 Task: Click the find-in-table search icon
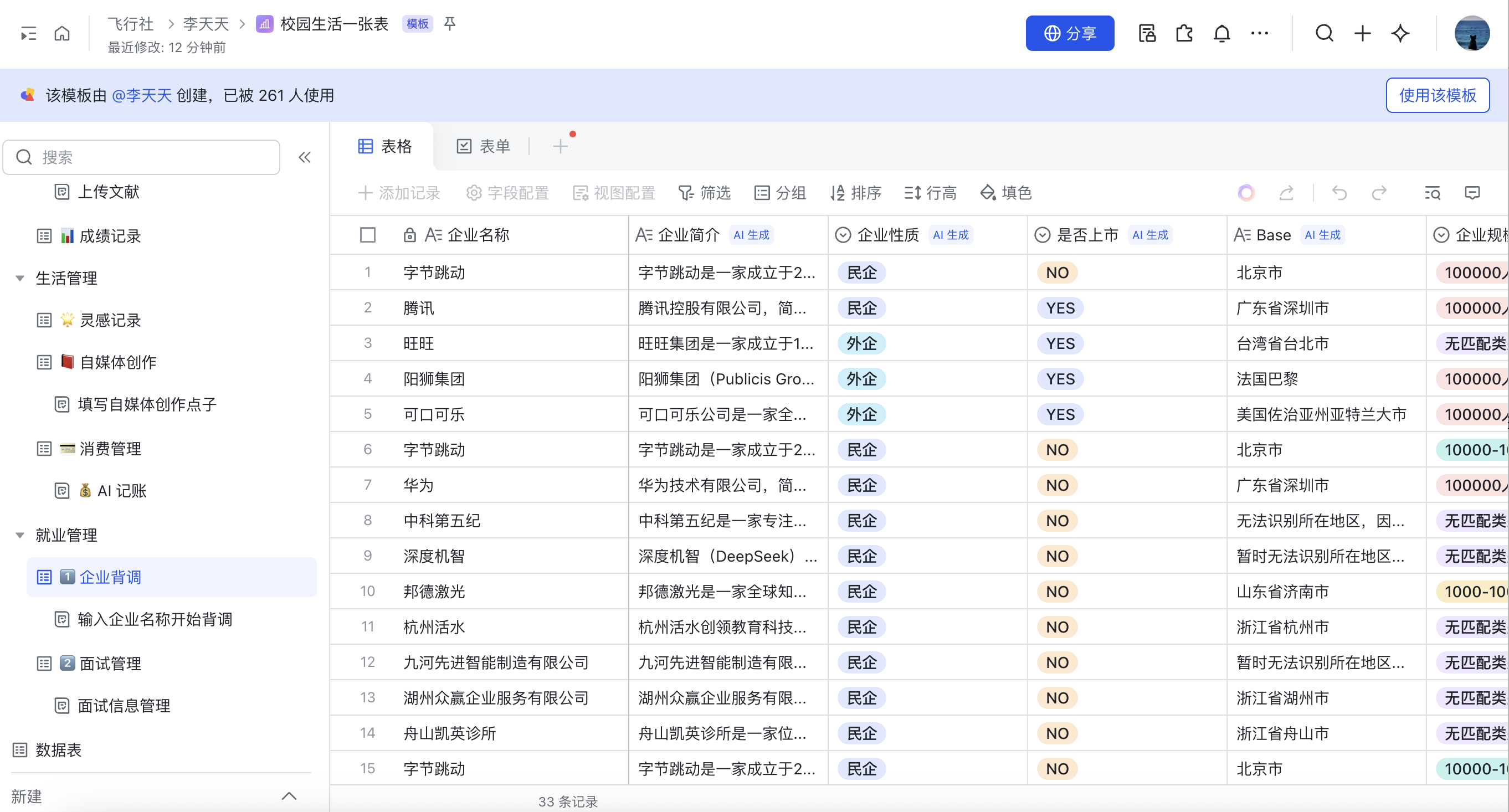[x=1432, y=193]
